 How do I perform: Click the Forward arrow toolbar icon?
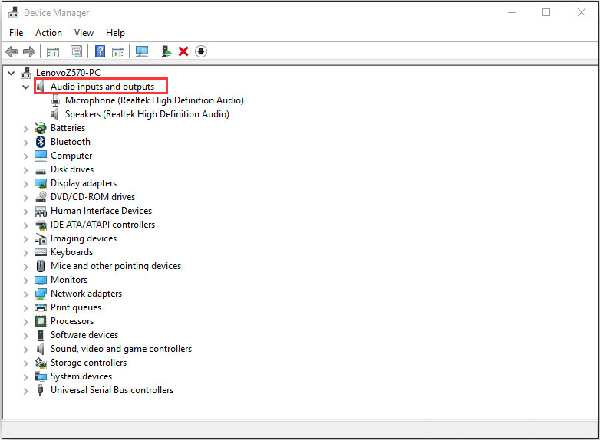pos(29,51)
